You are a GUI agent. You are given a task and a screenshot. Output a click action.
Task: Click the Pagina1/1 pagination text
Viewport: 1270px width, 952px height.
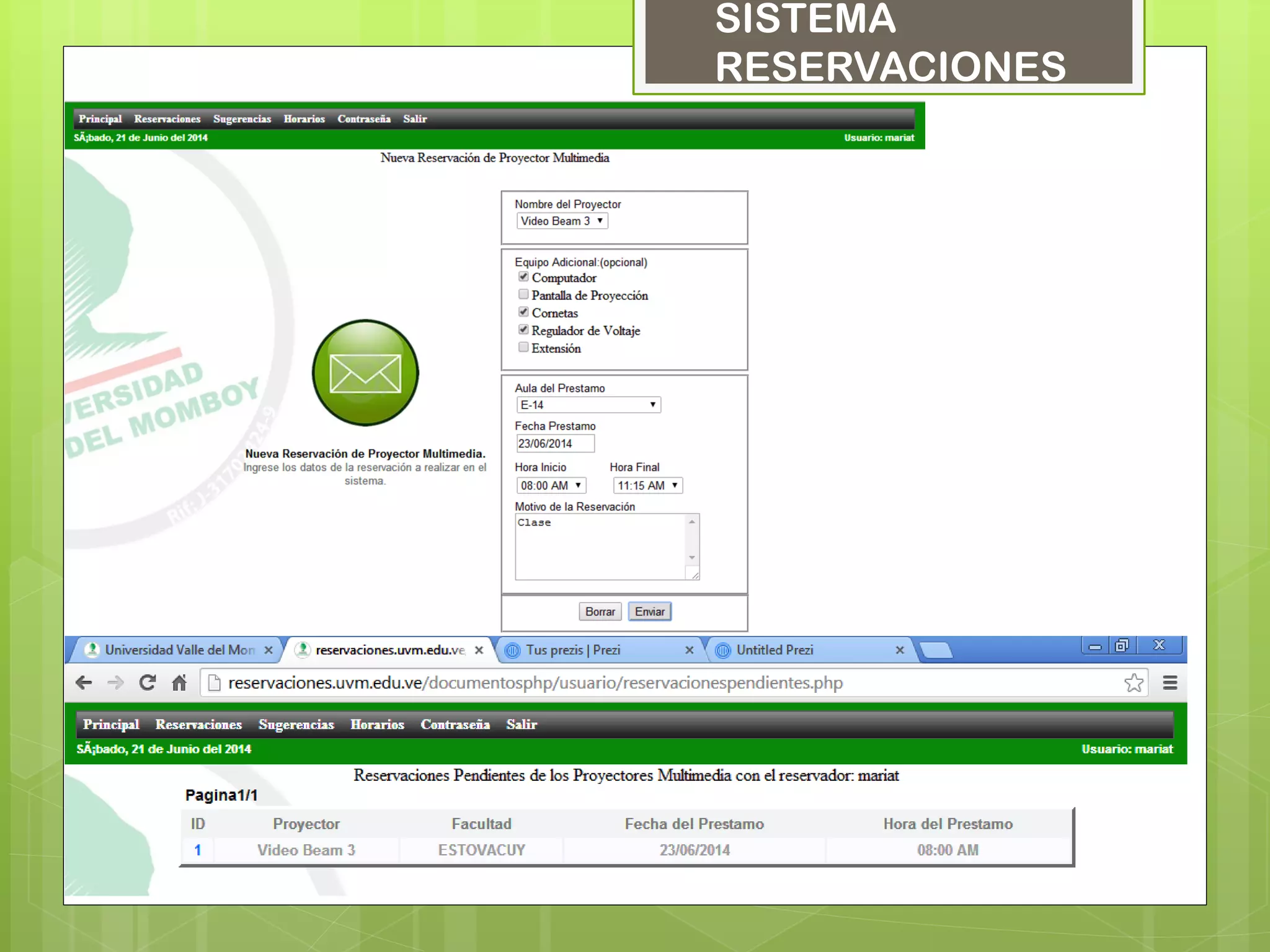[221, 795]
